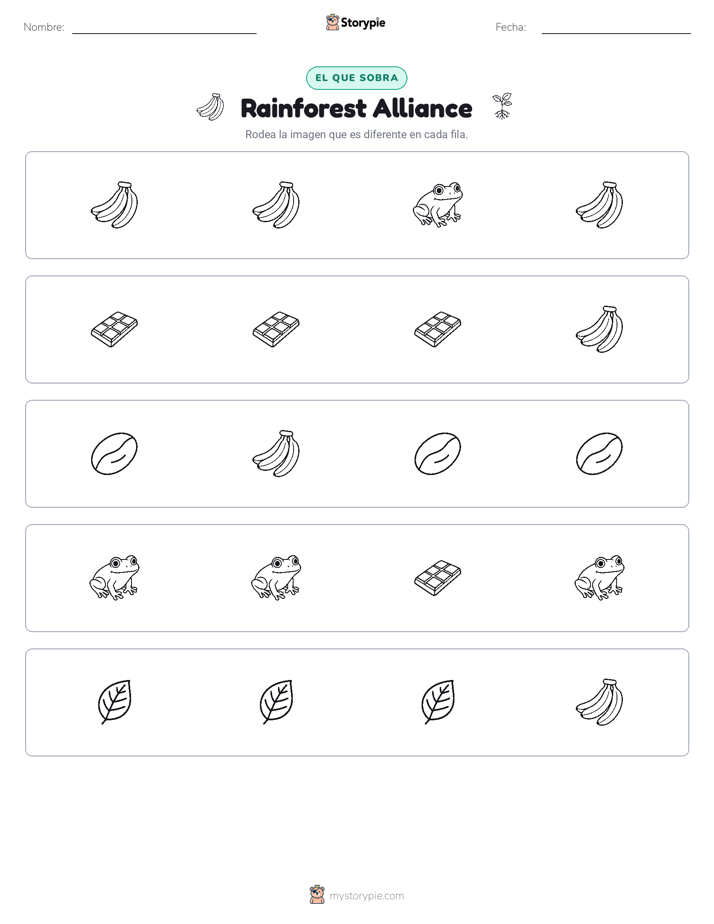The image size is (714, 924).
Task: Pick the banana among coffee beans in row three
Action: coord(276,453)
